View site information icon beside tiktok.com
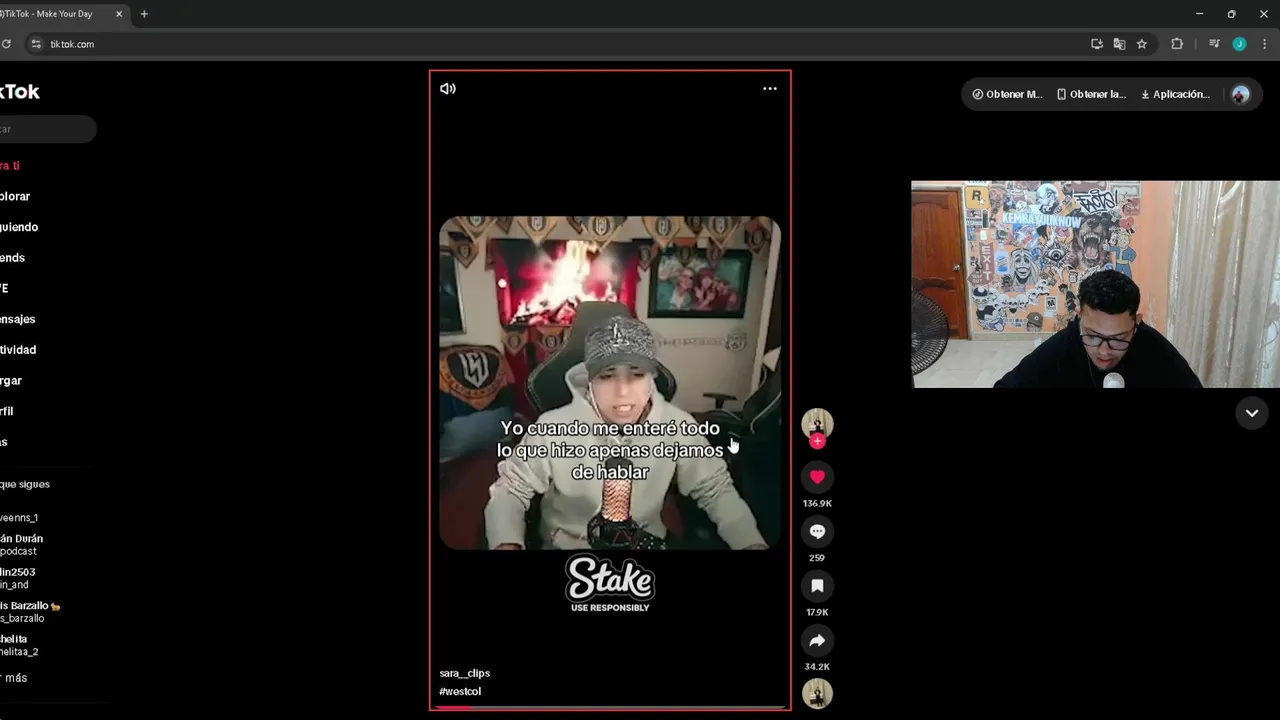Screen dimensions: 1280x720 coord(36,44)
